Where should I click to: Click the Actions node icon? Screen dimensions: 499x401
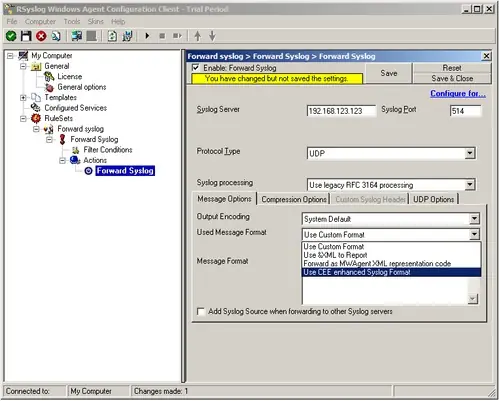click(x=75, y=160)
